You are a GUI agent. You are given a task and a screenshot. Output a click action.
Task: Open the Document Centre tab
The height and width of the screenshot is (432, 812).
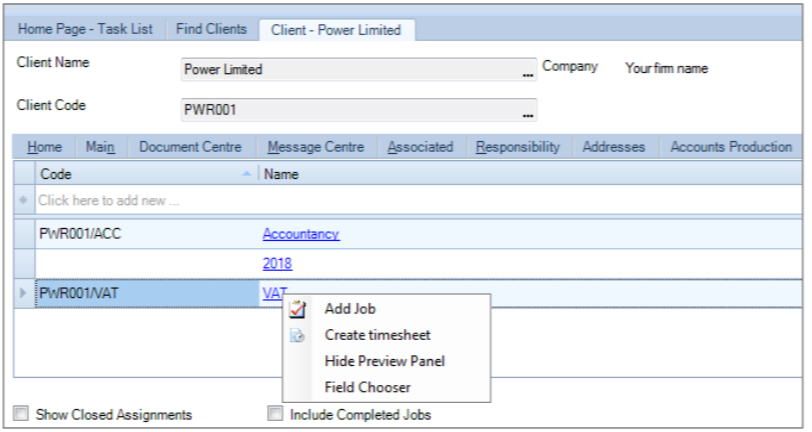pyautogui.click(x=191, y=147)
